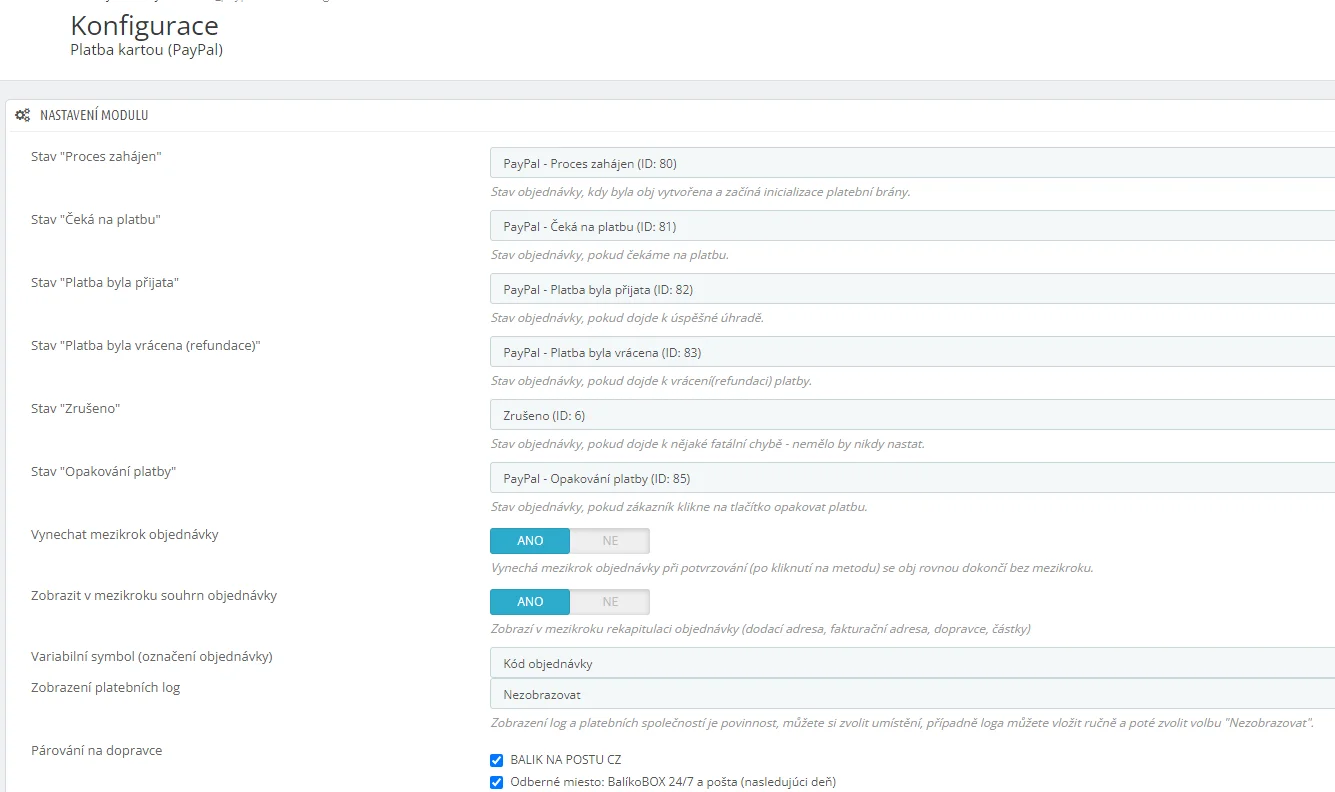Viewport: 1335px width, 792px height.
Task: Uncheck the BALIK NA POSTU CZ checkbox
Action: (x=497, y=760)
